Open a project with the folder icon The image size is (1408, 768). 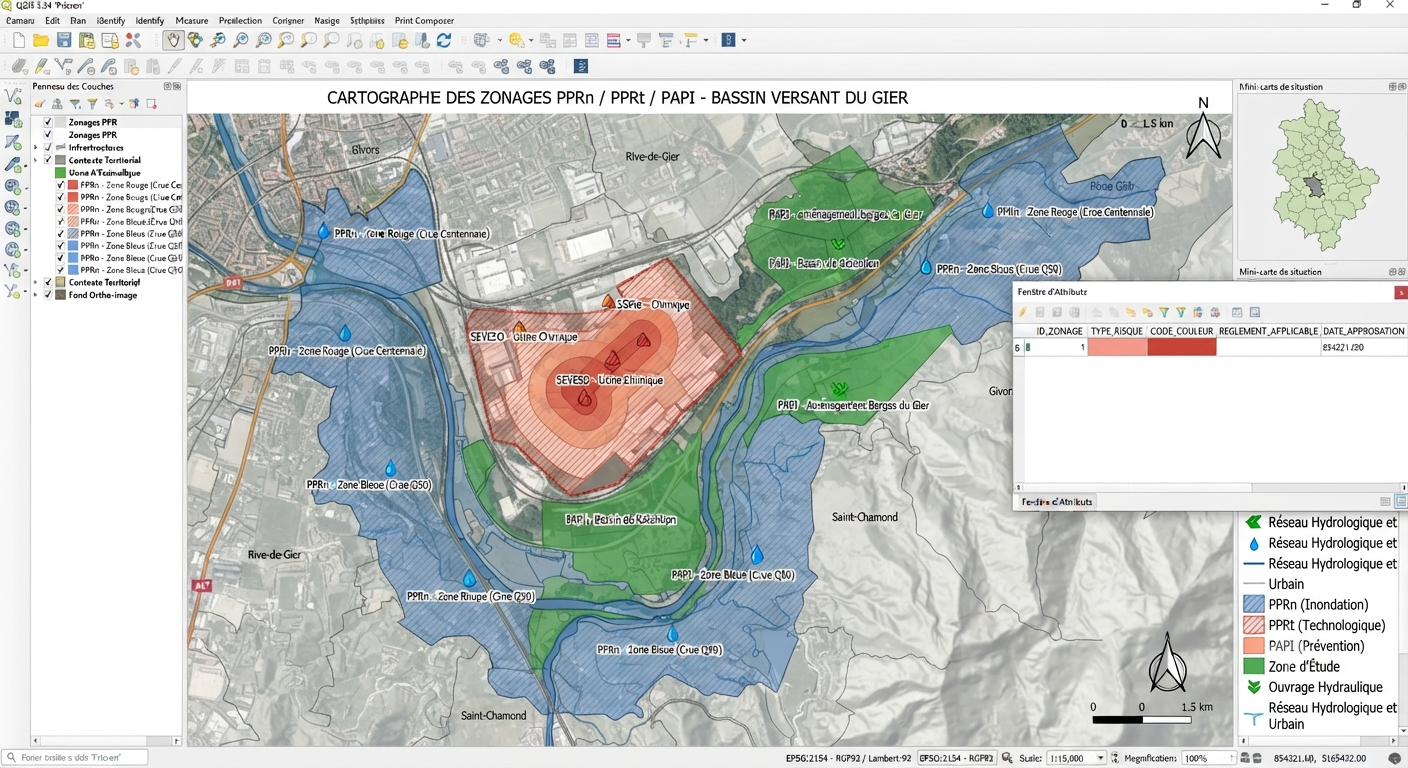[x=41, y=40]
